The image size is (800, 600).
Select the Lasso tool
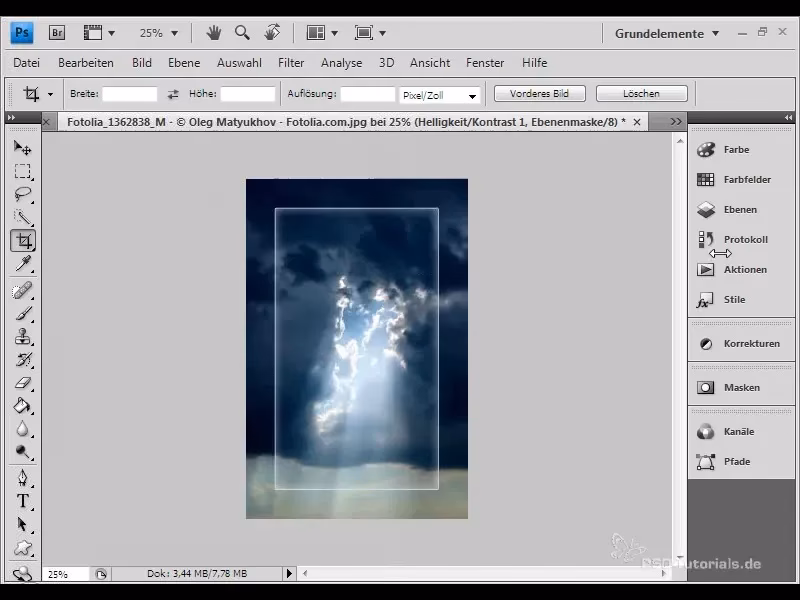(22, 194)
